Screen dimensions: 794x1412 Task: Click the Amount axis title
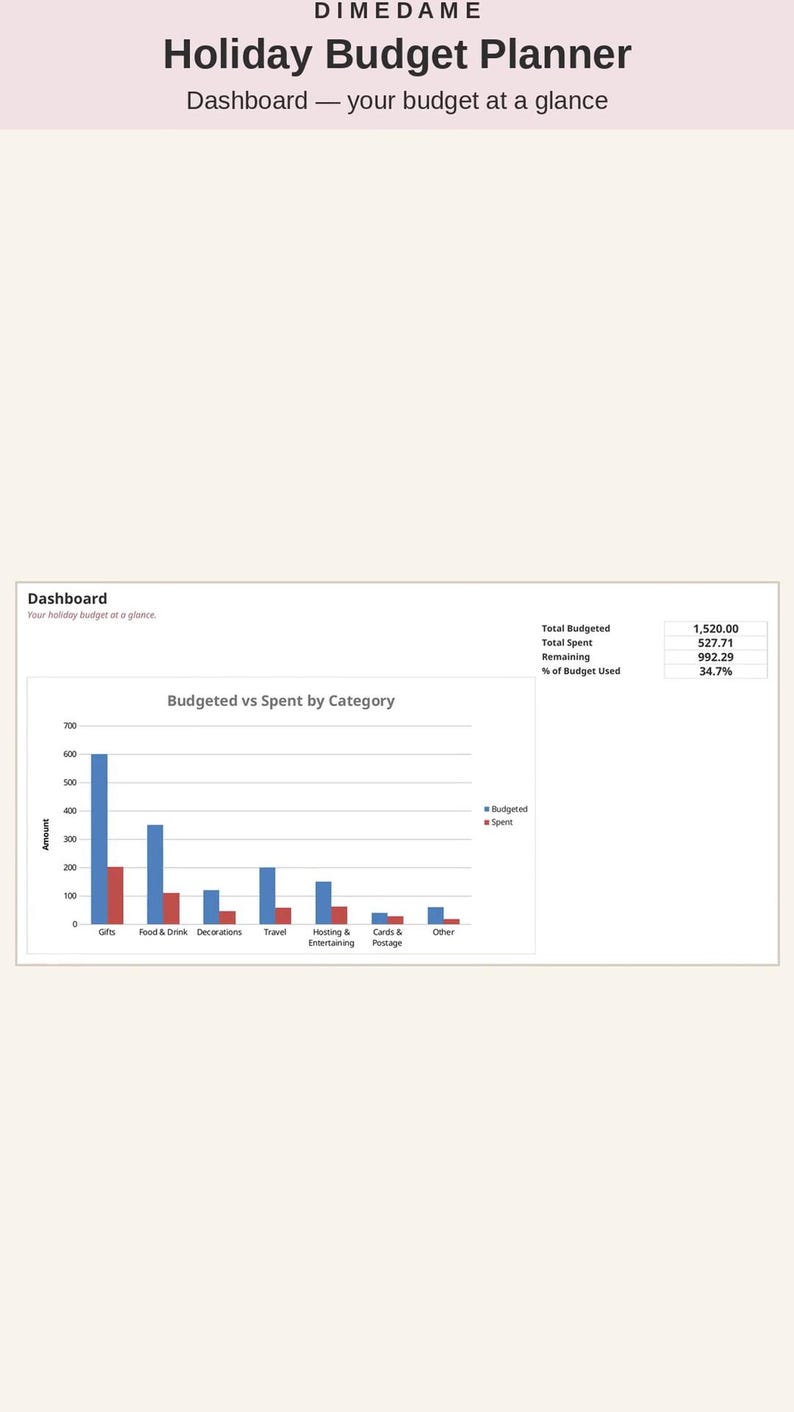coord(46,834)
